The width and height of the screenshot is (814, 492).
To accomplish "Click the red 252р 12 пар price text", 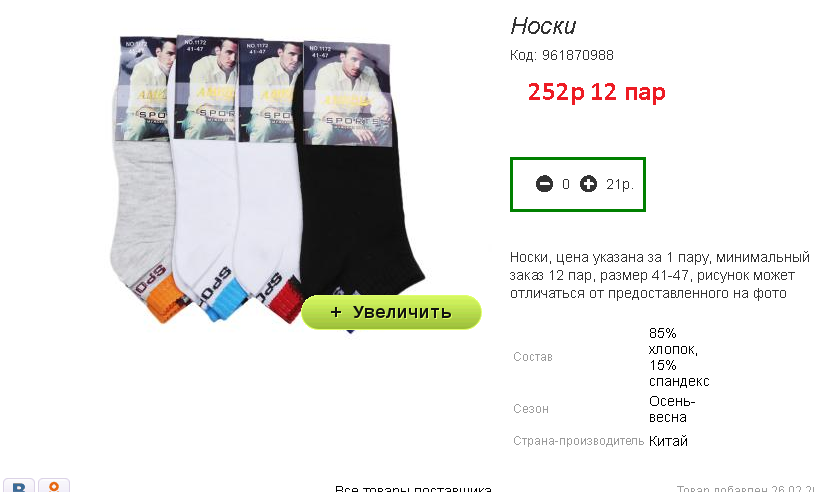I will (x=596, y=92).
